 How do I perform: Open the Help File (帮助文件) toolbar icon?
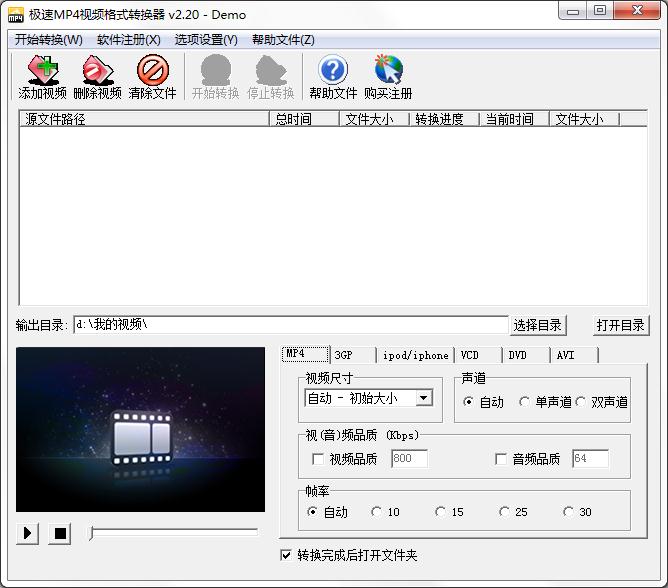[333, 69]
